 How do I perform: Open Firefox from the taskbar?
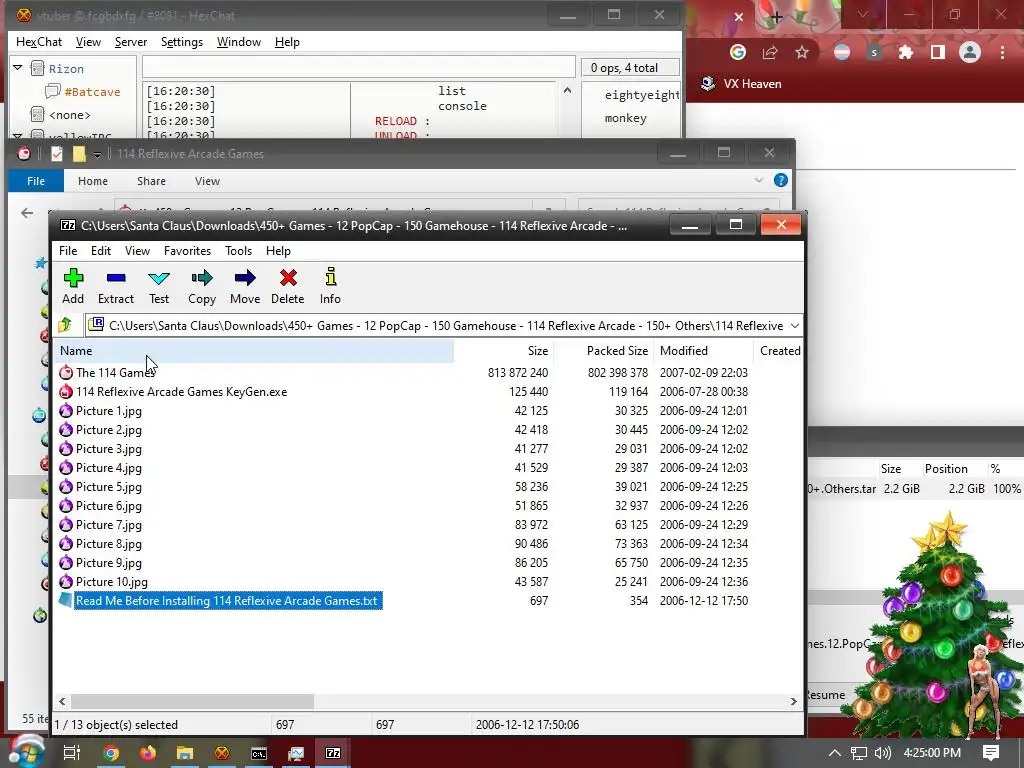148,753
